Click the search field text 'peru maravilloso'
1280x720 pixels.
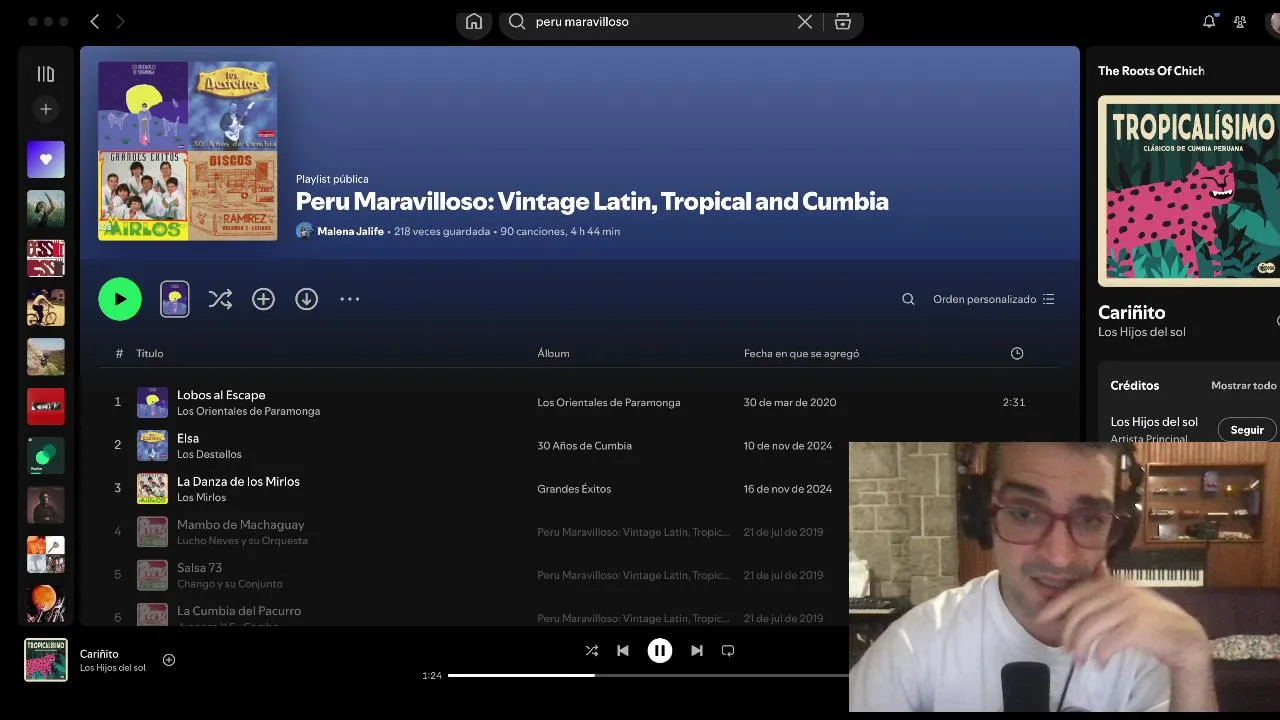coord(582,21)
